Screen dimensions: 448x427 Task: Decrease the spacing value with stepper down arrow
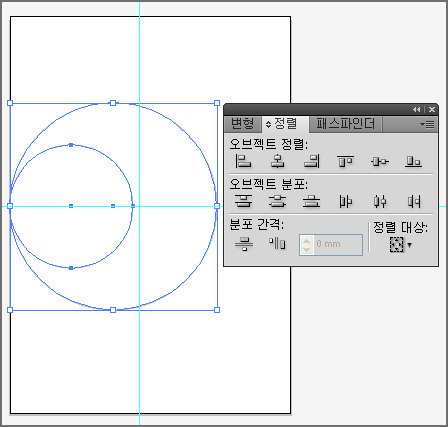(x=307, y=250)
